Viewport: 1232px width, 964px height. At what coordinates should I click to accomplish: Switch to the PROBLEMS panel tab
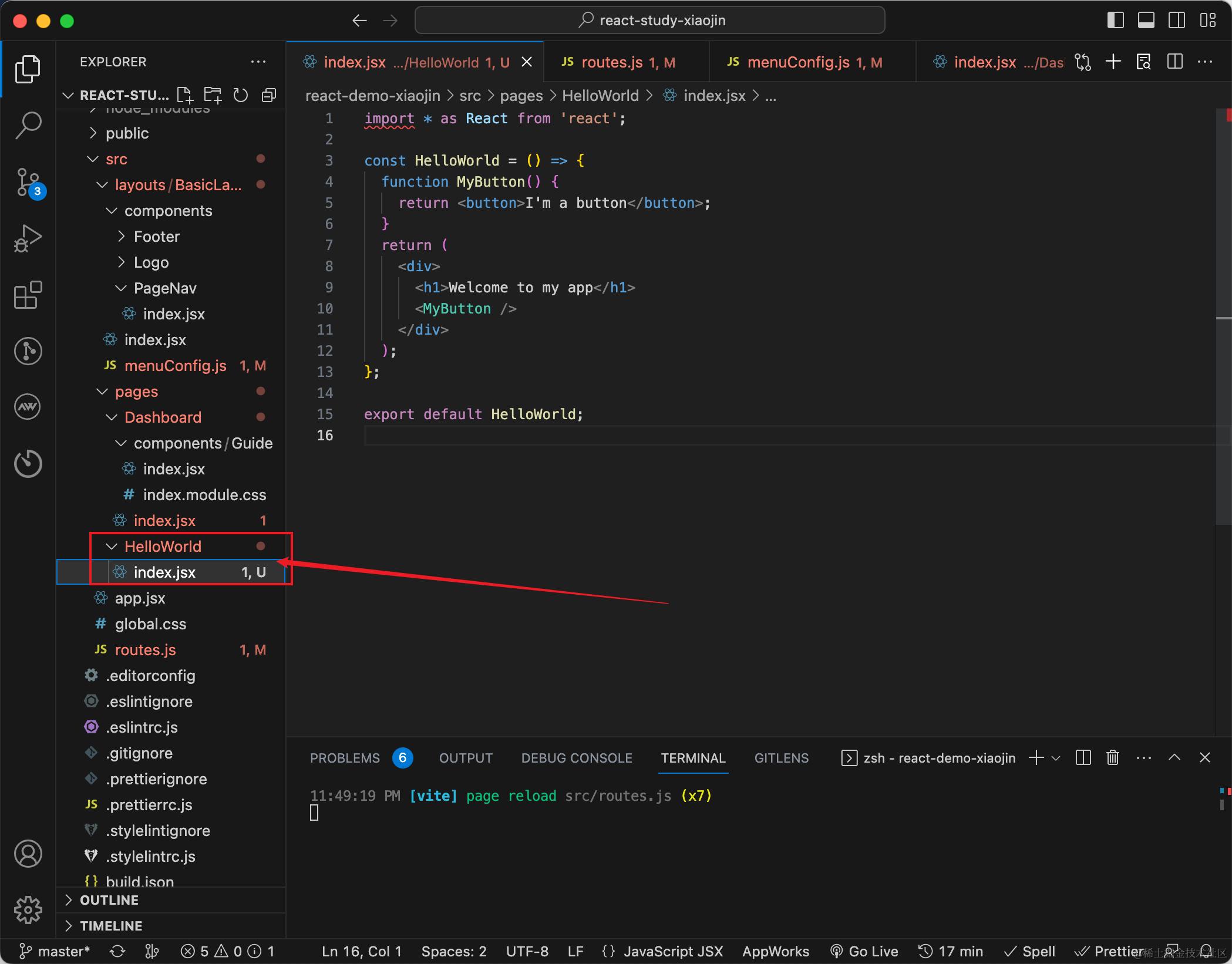(x=345, y=758)
